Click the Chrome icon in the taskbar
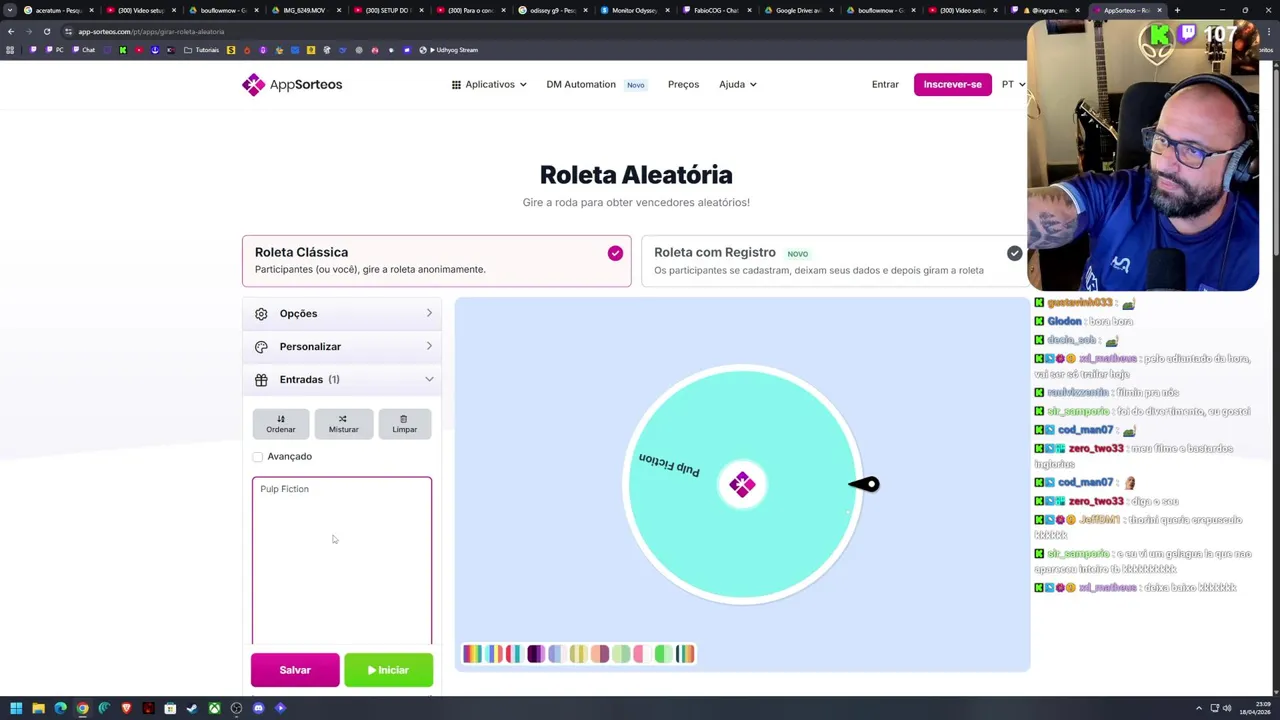The width and height of the screenshot is (1280, 720). (82, 708)
